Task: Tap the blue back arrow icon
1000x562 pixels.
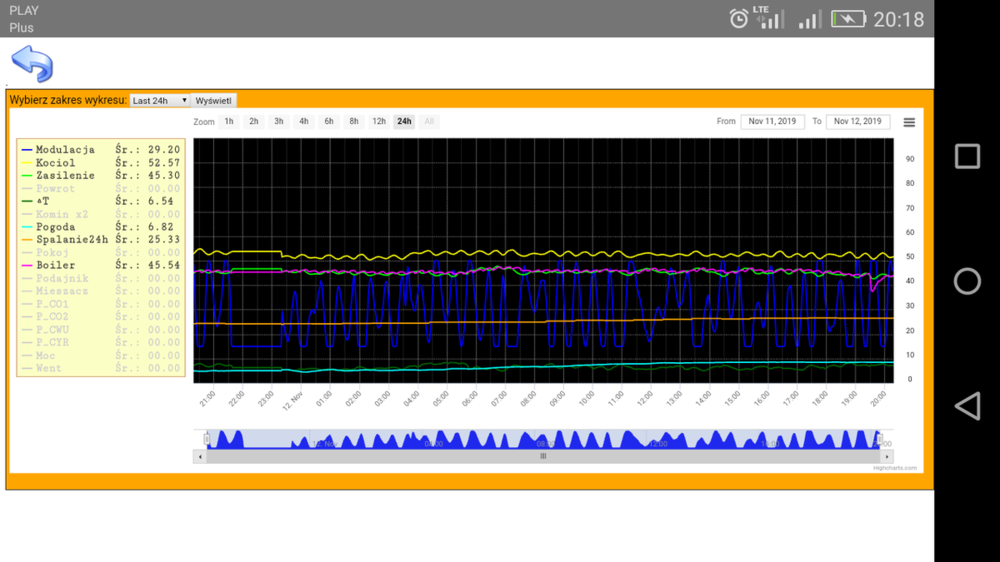Action: tap(32, 64)
